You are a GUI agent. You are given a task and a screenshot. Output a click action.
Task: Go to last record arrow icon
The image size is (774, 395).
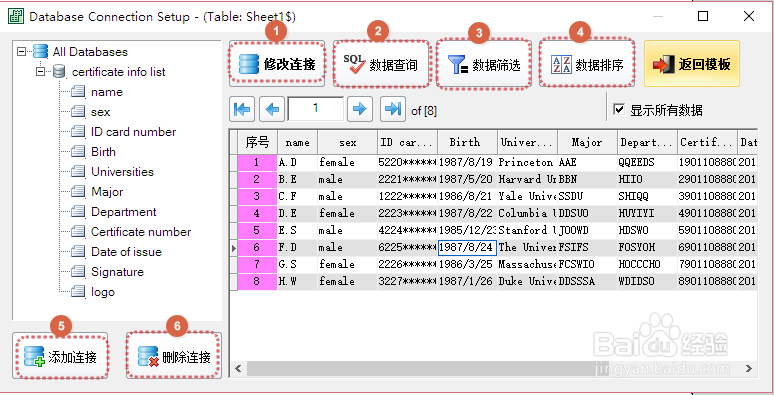tap(393, 109)
